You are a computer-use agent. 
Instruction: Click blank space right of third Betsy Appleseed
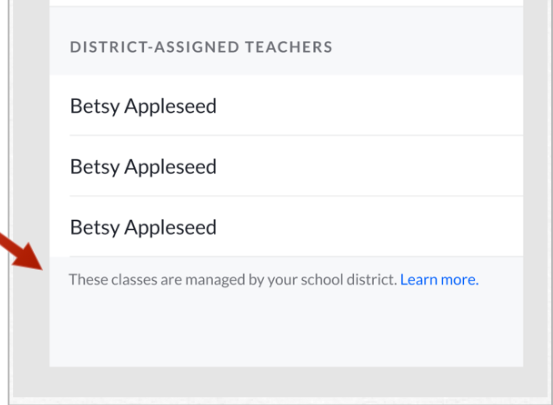370,226
